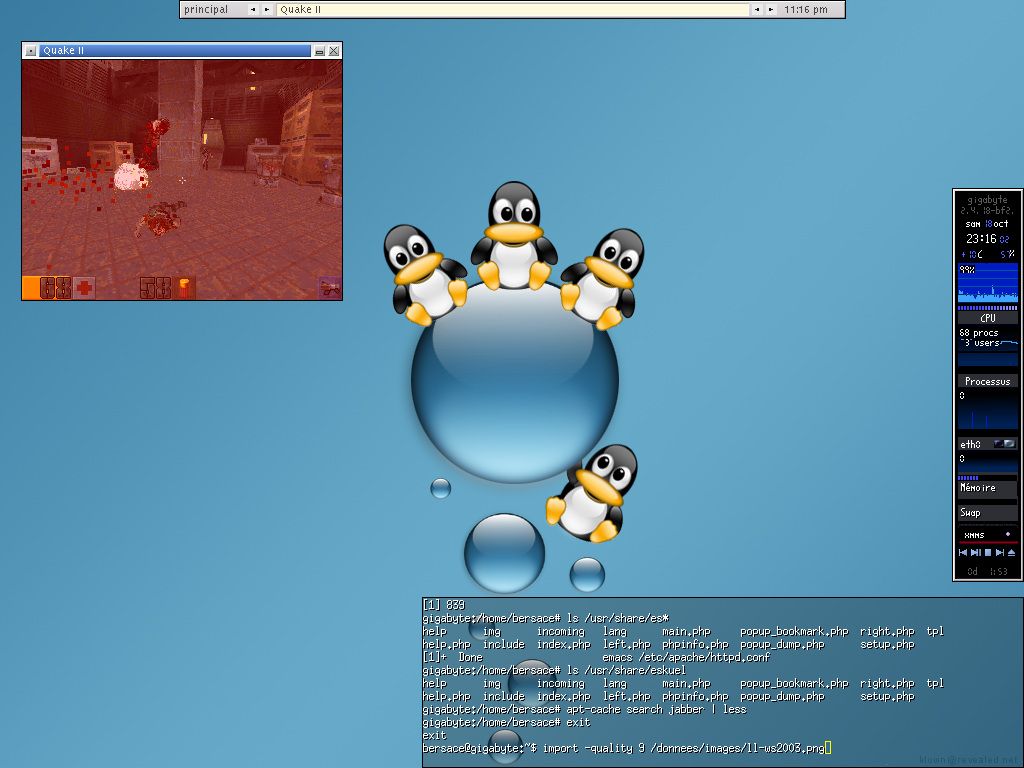1024x768 pixels.
Task: Click the xmms status LED dot
Action: coord(1008,534)
